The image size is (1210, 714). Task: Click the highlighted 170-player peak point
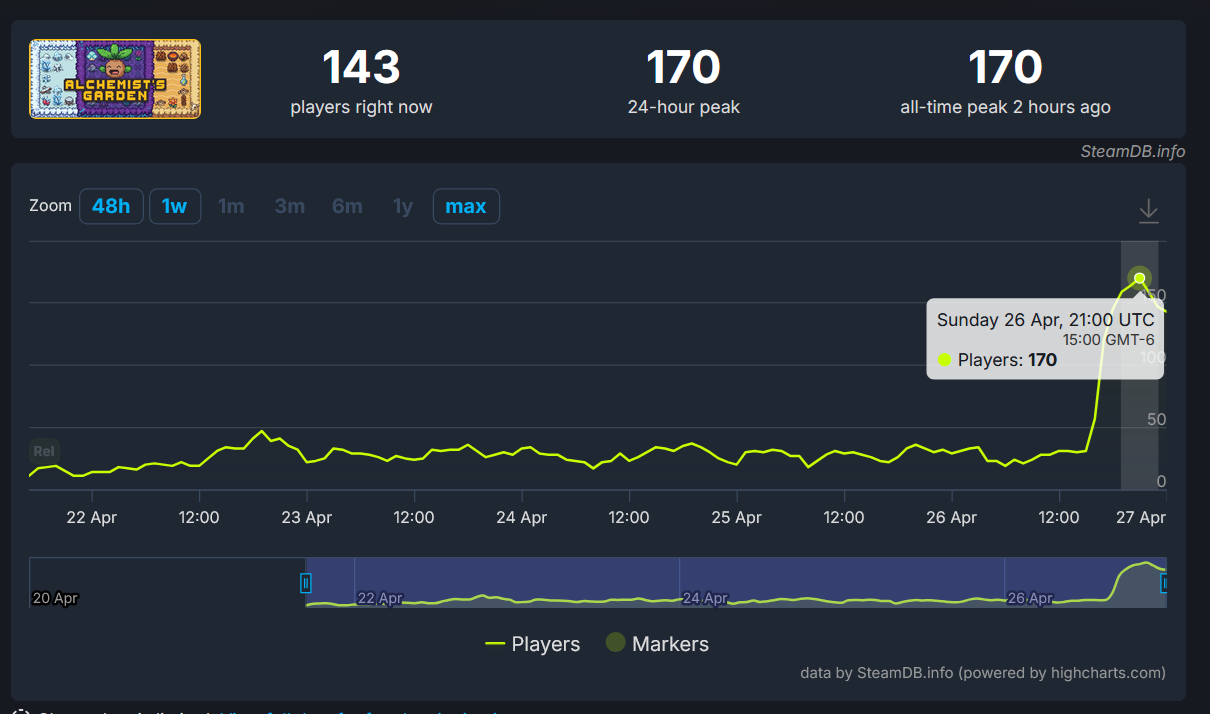(1139, 278)
